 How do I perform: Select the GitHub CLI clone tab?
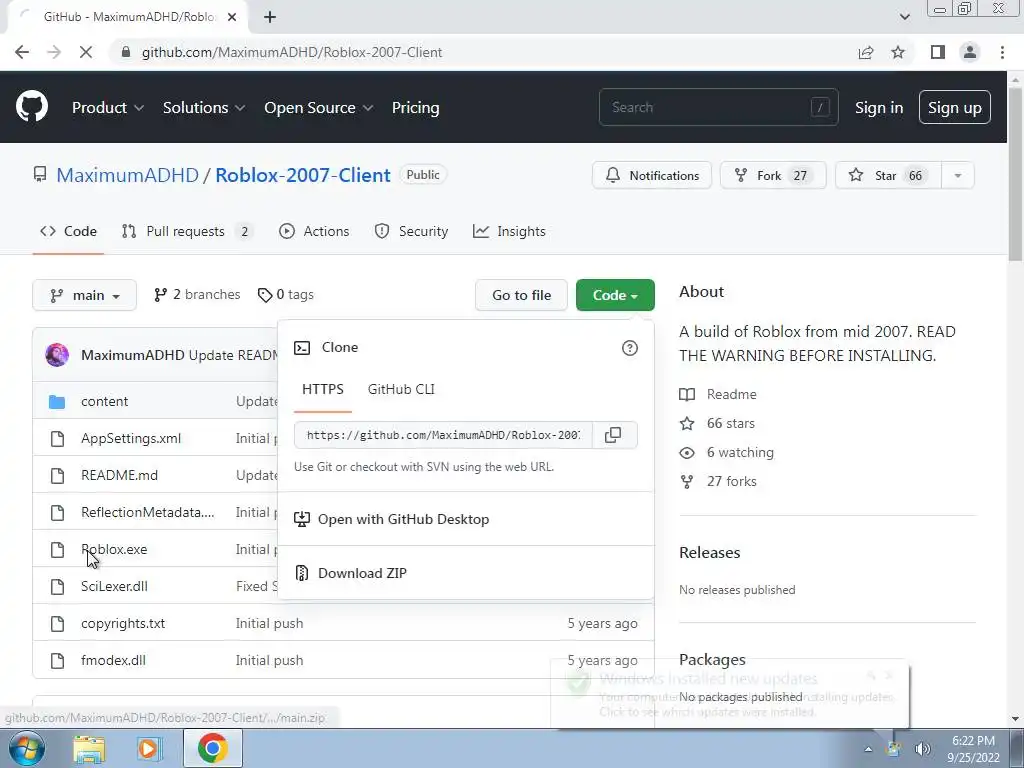click(x=401, y=389)
